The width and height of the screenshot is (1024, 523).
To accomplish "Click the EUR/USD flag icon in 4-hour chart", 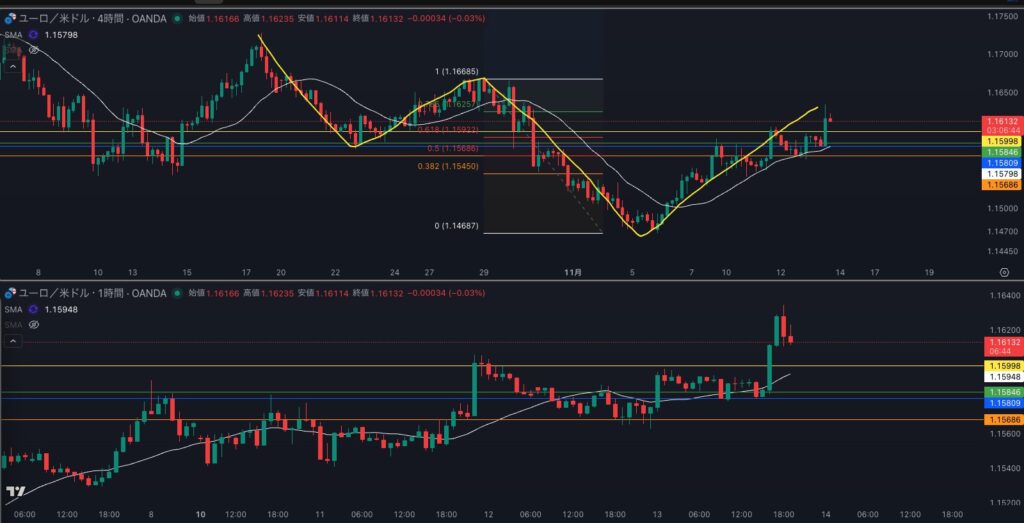I will [x=10, y=18].
